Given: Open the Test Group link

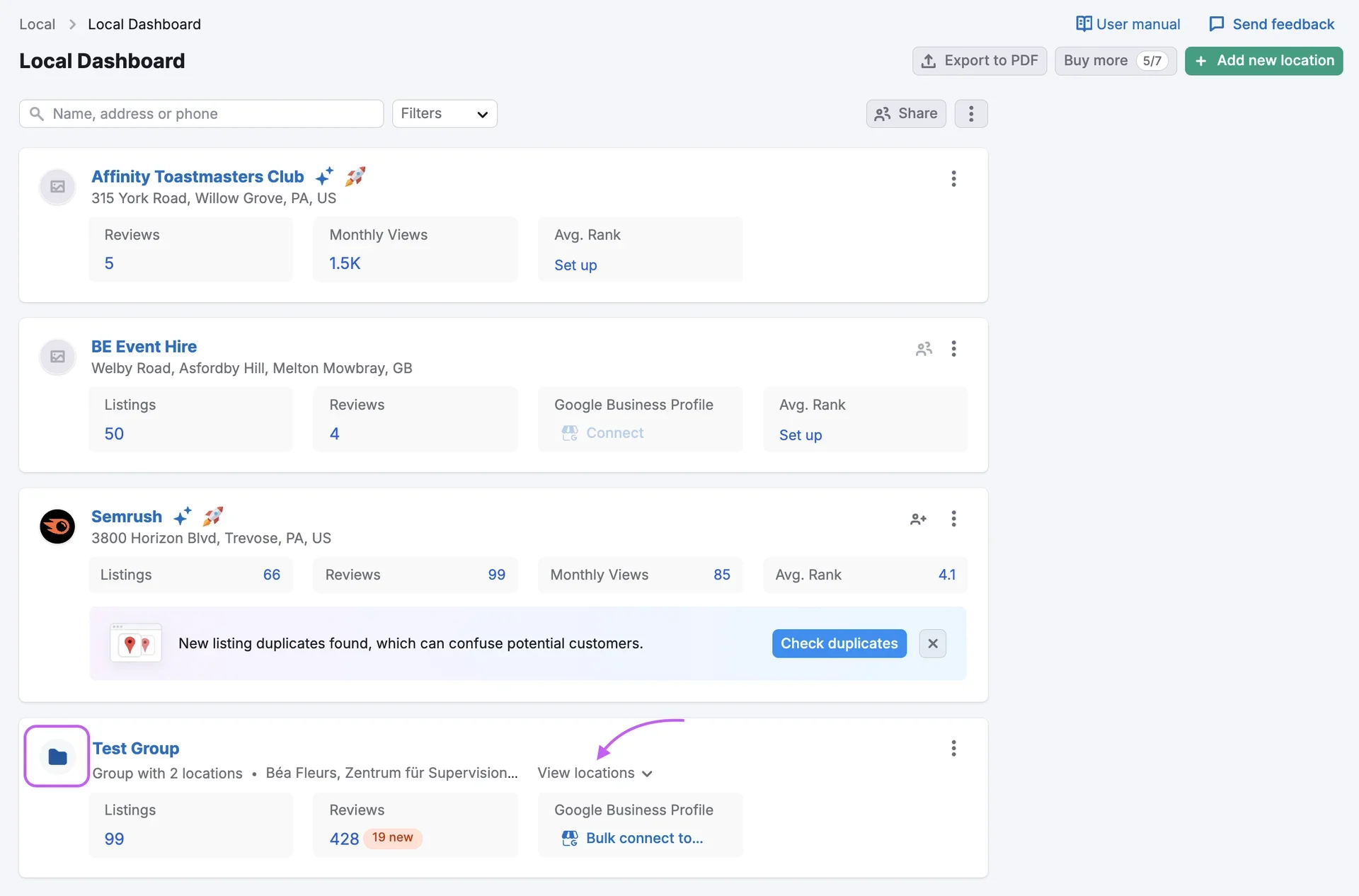Looking at the screenshot, I should pos(136,748).
